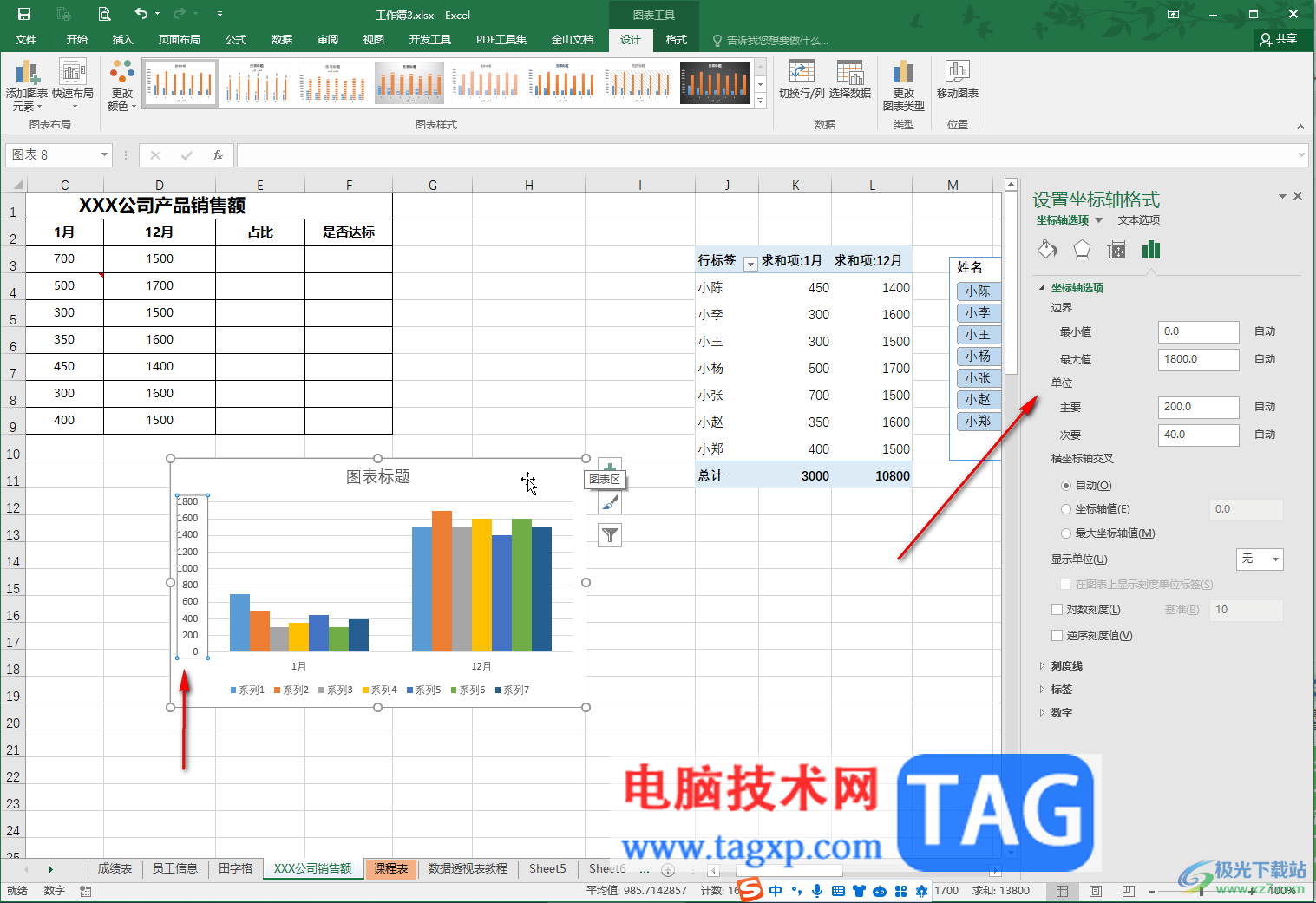Click the Undo arrow icon
The height and width of the screenshot is (903, 1316).
point(141,13)
